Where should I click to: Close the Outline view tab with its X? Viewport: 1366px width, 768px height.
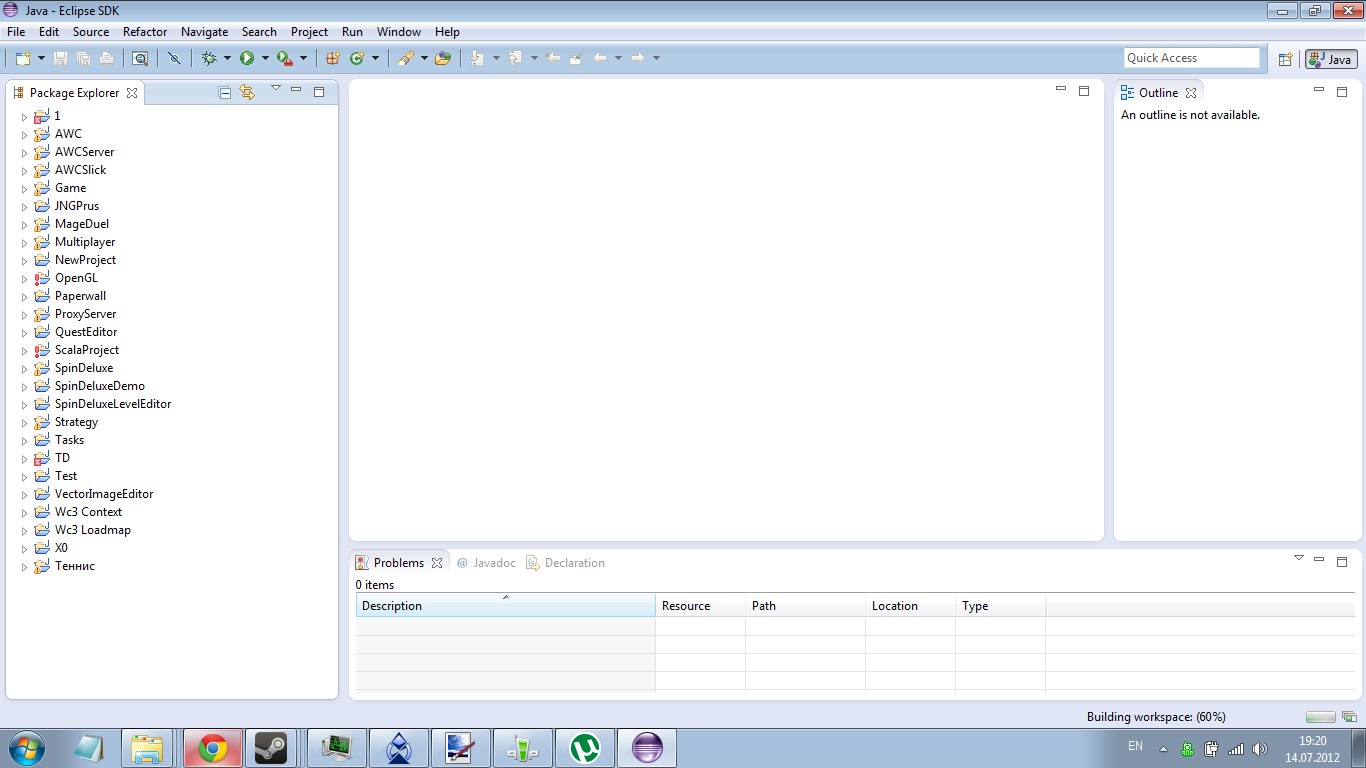point(1191,93)
